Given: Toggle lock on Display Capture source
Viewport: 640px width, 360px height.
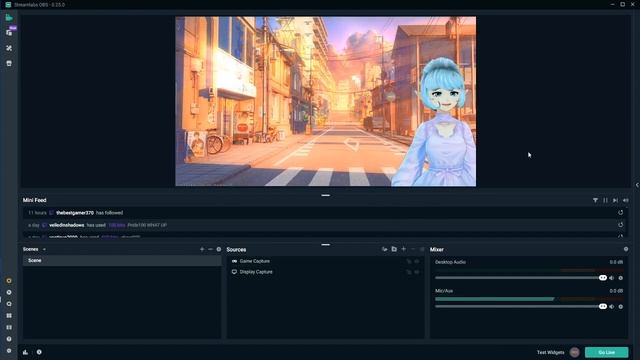Looking at the screenshot, I should 409,272.
